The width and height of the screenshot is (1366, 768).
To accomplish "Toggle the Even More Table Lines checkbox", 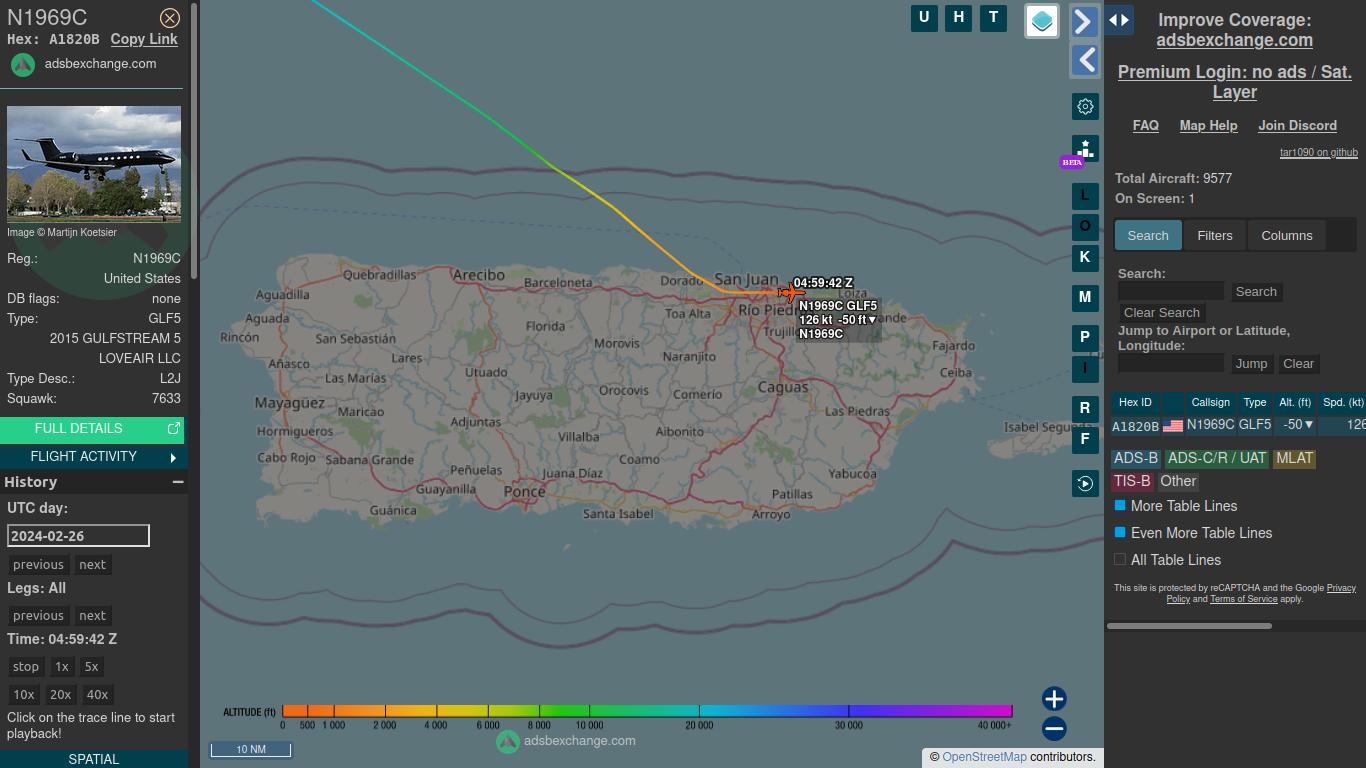I will point(1120,533).
